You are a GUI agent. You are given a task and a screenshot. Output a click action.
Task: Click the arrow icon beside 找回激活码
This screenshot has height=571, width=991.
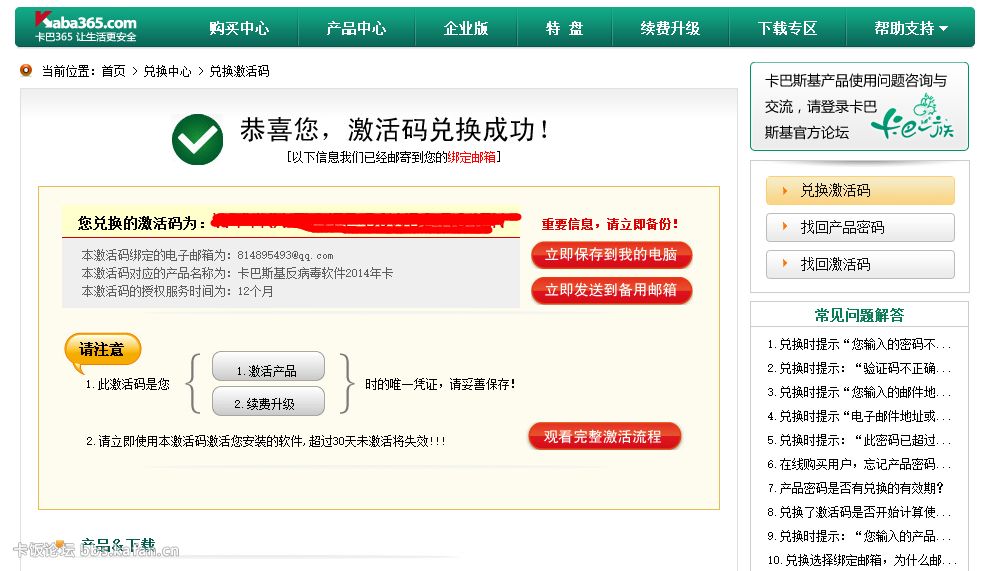tap(785, 264)
